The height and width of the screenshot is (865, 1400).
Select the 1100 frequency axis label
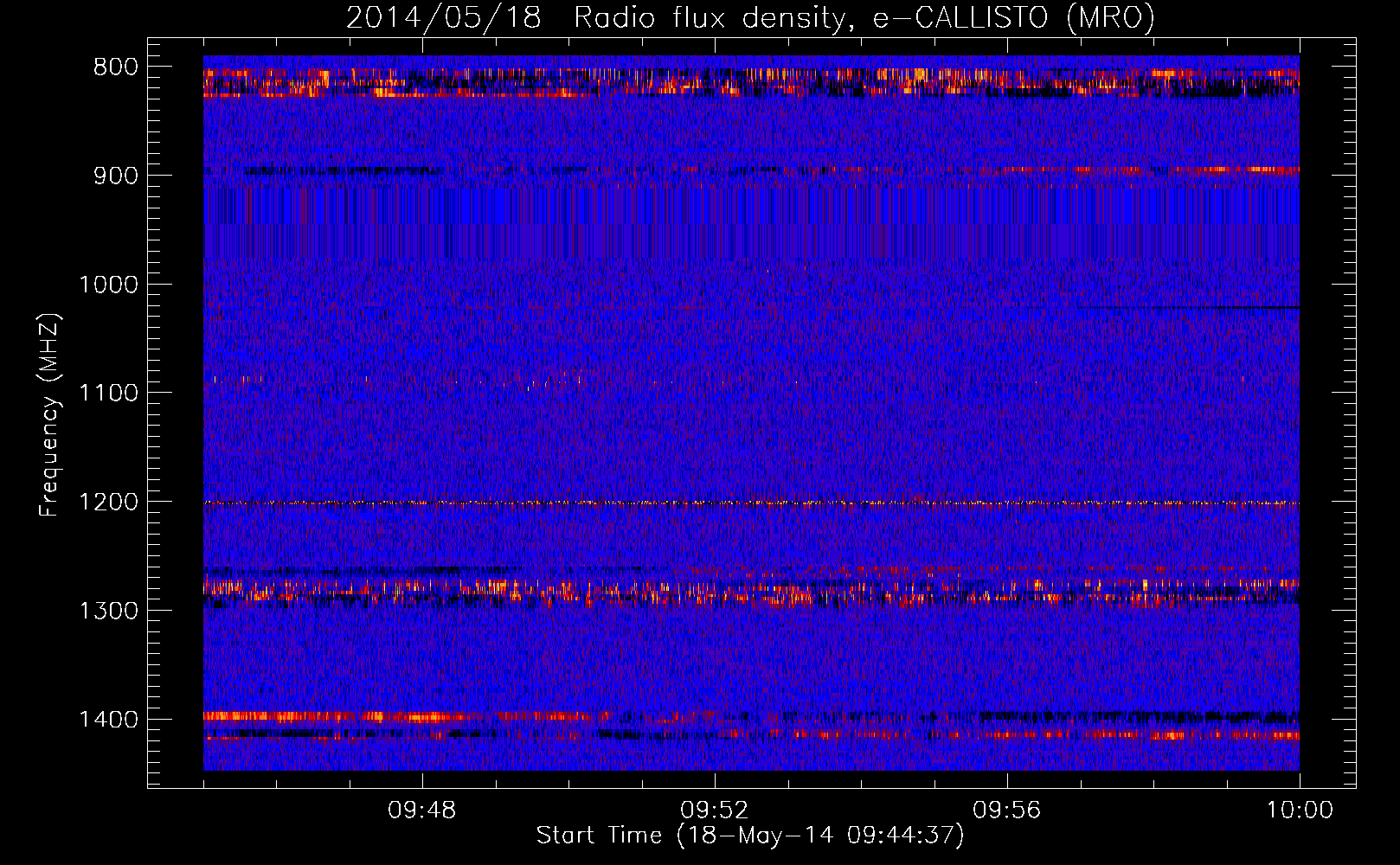(x=108, y=394)
